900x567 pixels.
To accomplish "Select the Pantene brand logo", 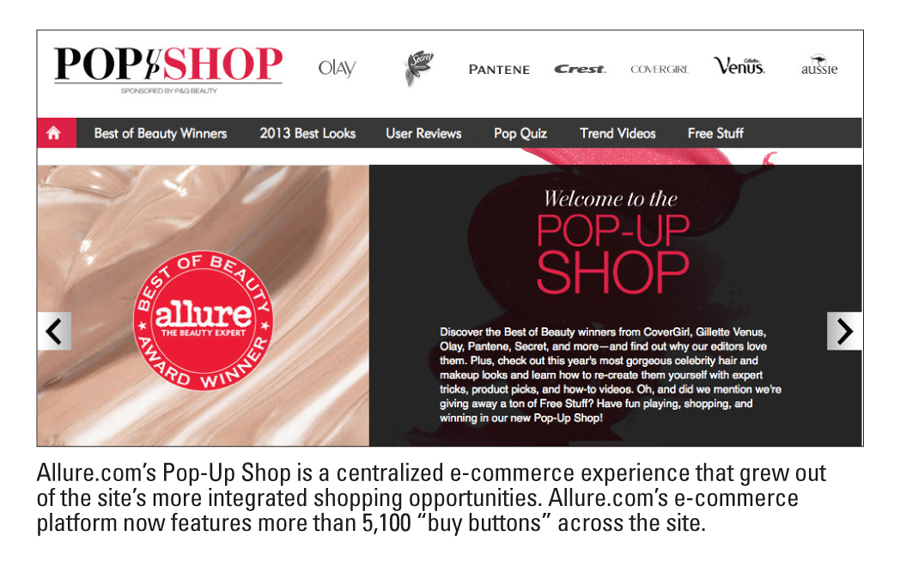I will coord(499,69).
